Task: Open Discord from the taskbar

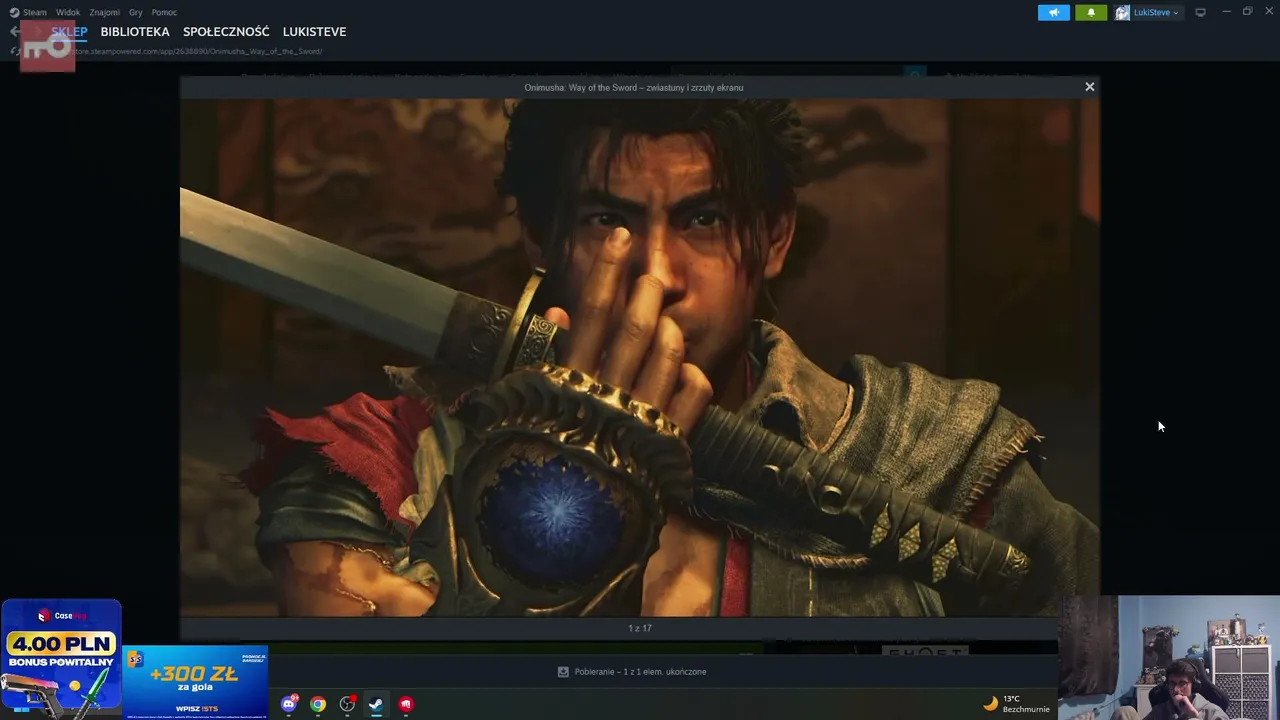Action: pos(289,704)
